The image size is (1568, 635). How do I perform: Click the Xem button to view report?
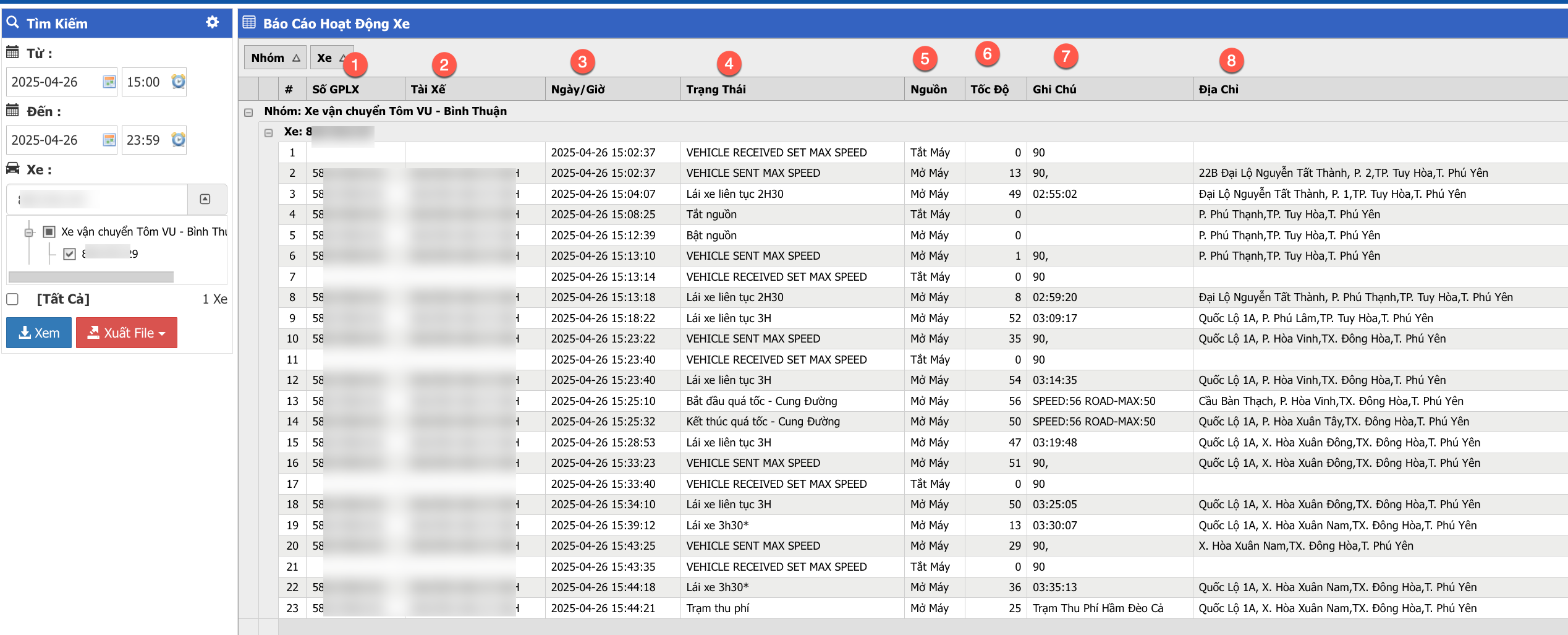click(x=39, y=333)
